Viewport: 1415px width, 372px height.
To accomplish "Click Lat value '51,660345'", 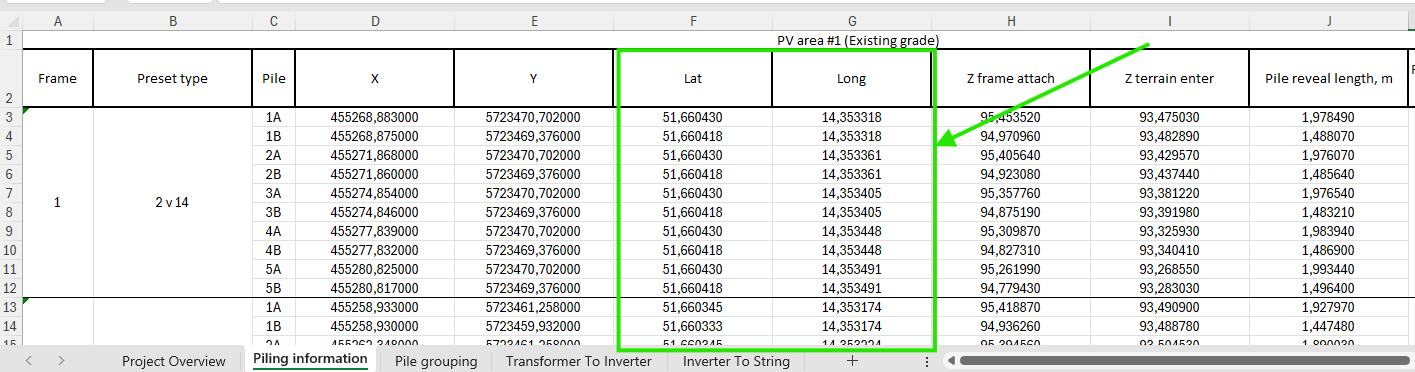I will click(x=693, y=307).
